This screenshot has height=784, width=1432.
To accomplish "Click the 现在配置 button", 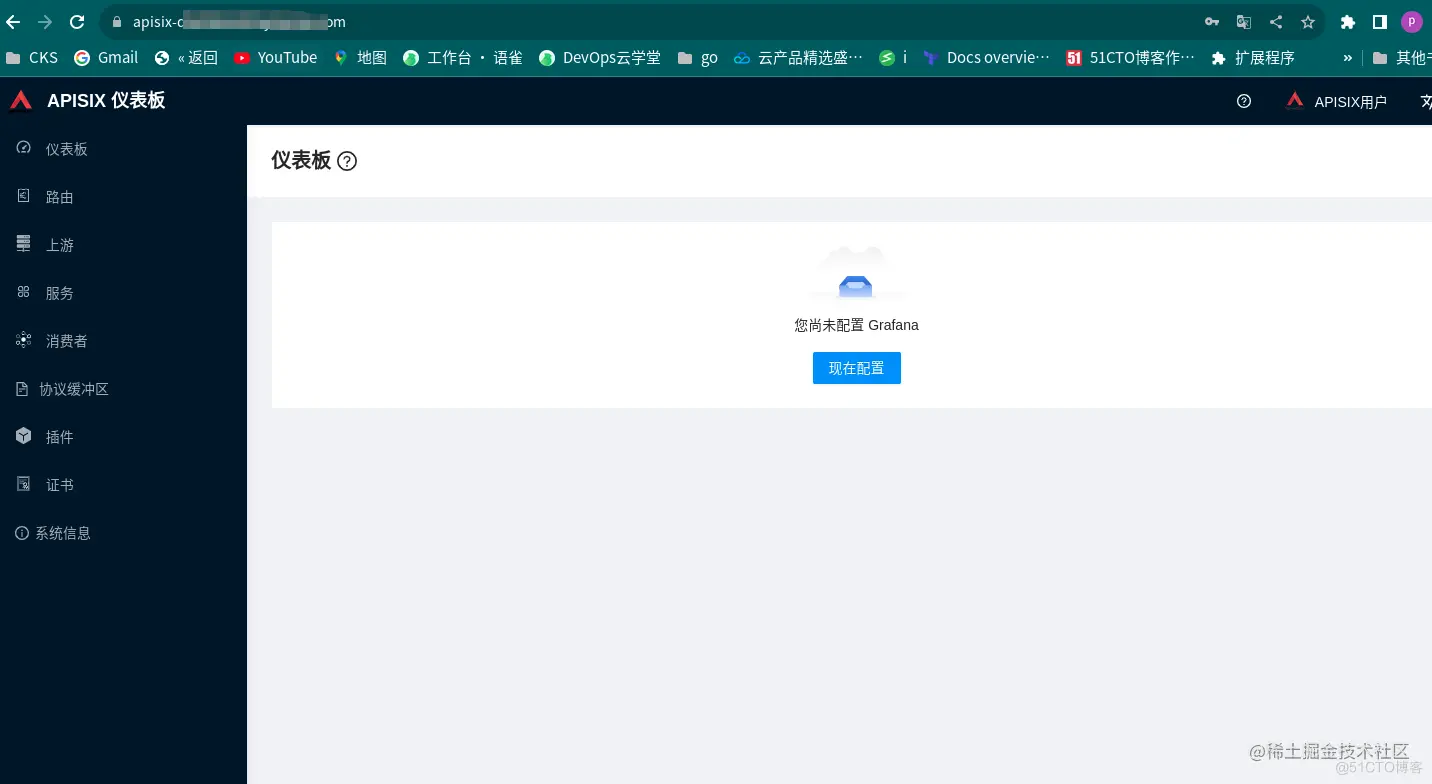I will pos(857,368).
